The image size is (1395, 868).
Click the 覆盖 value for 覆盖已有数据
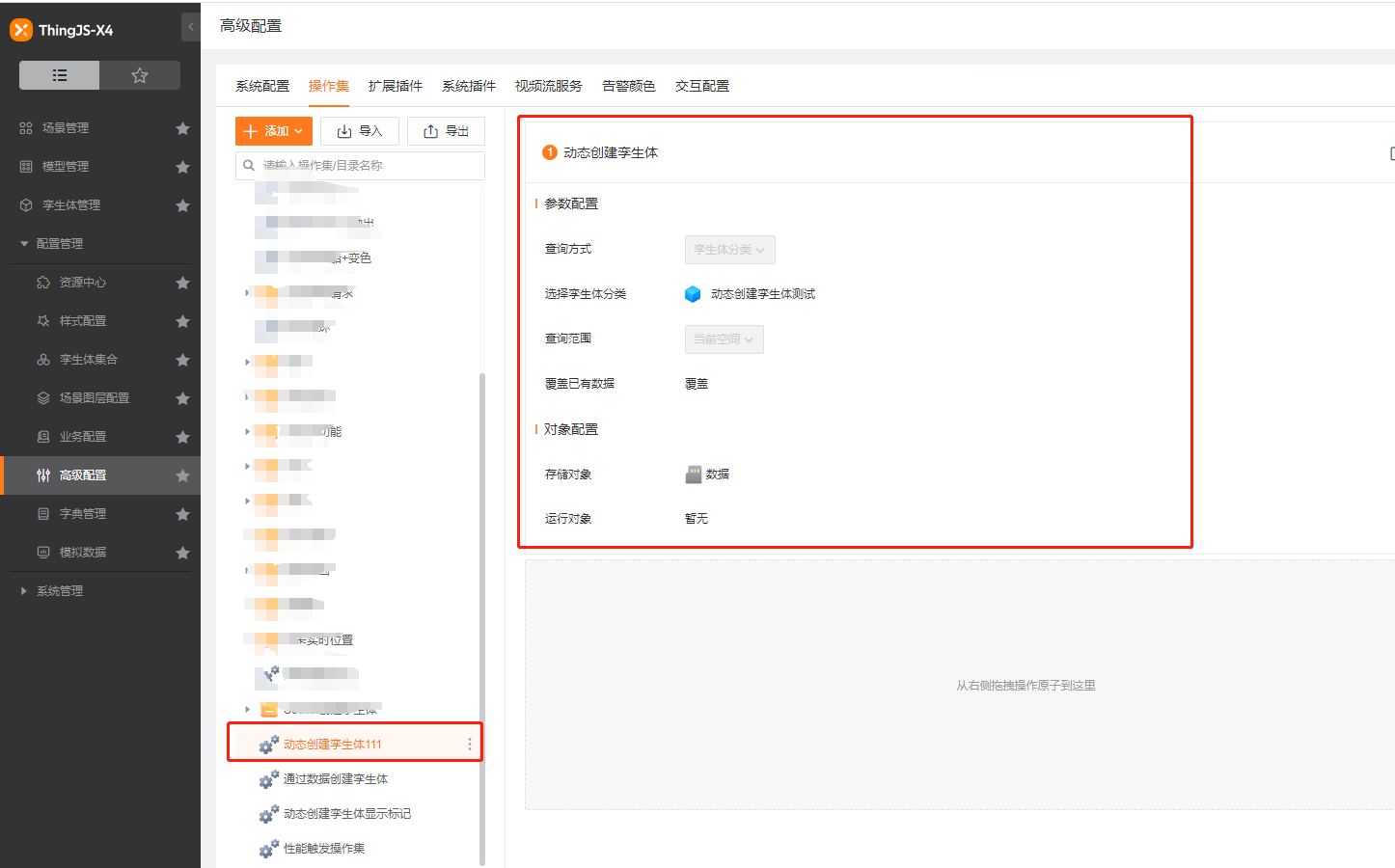click(x=697, y=384)
